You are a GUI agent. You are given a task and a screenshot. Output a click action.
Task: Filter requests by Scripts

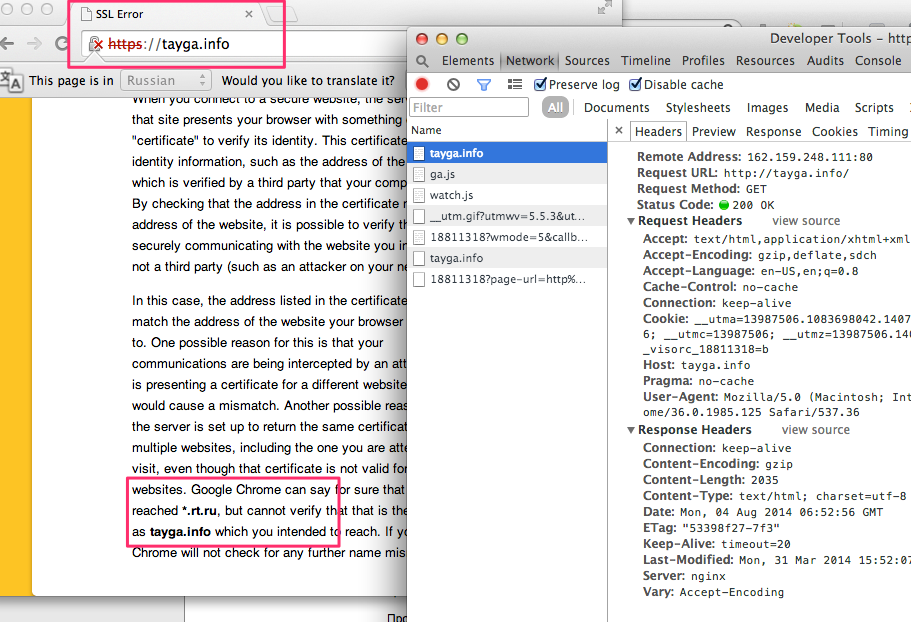pos(874,107)
